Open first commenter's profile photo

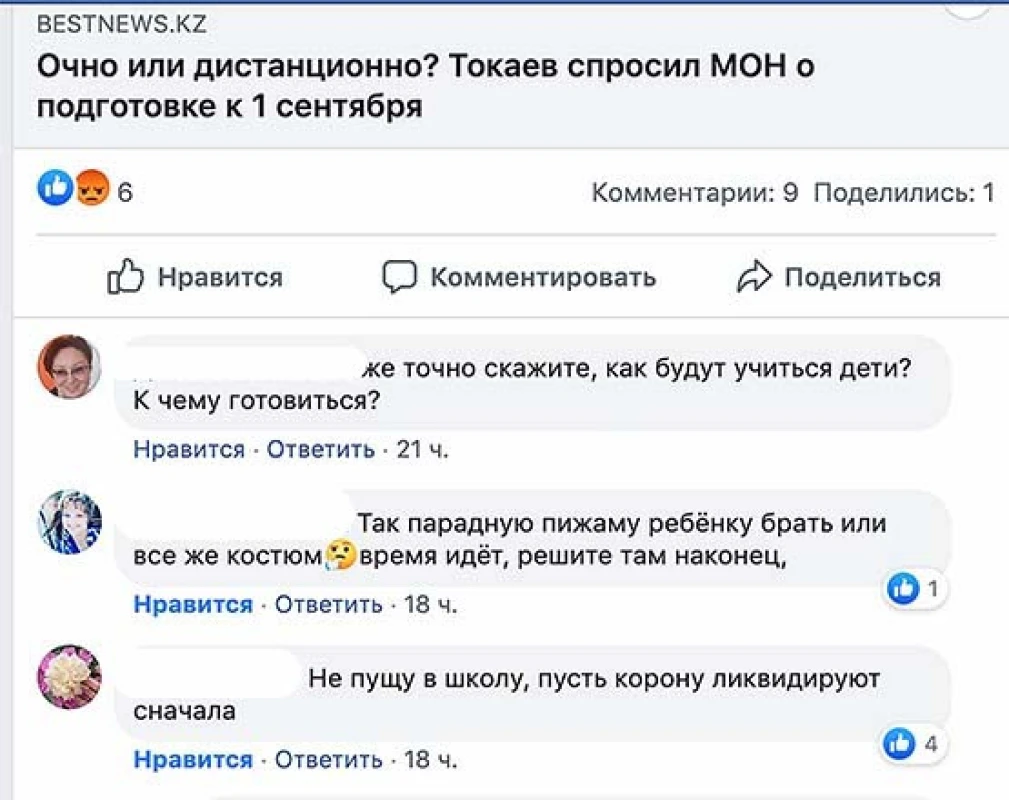coord(70,367)
